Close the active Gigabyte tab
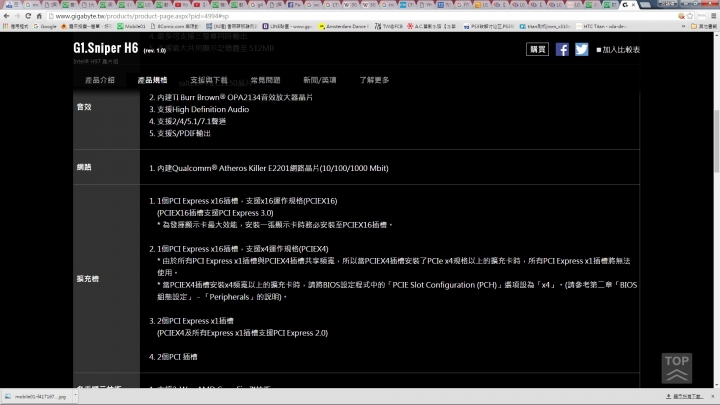Image resolution: width=720 pixels, height=405 pixels. point(634,5)
